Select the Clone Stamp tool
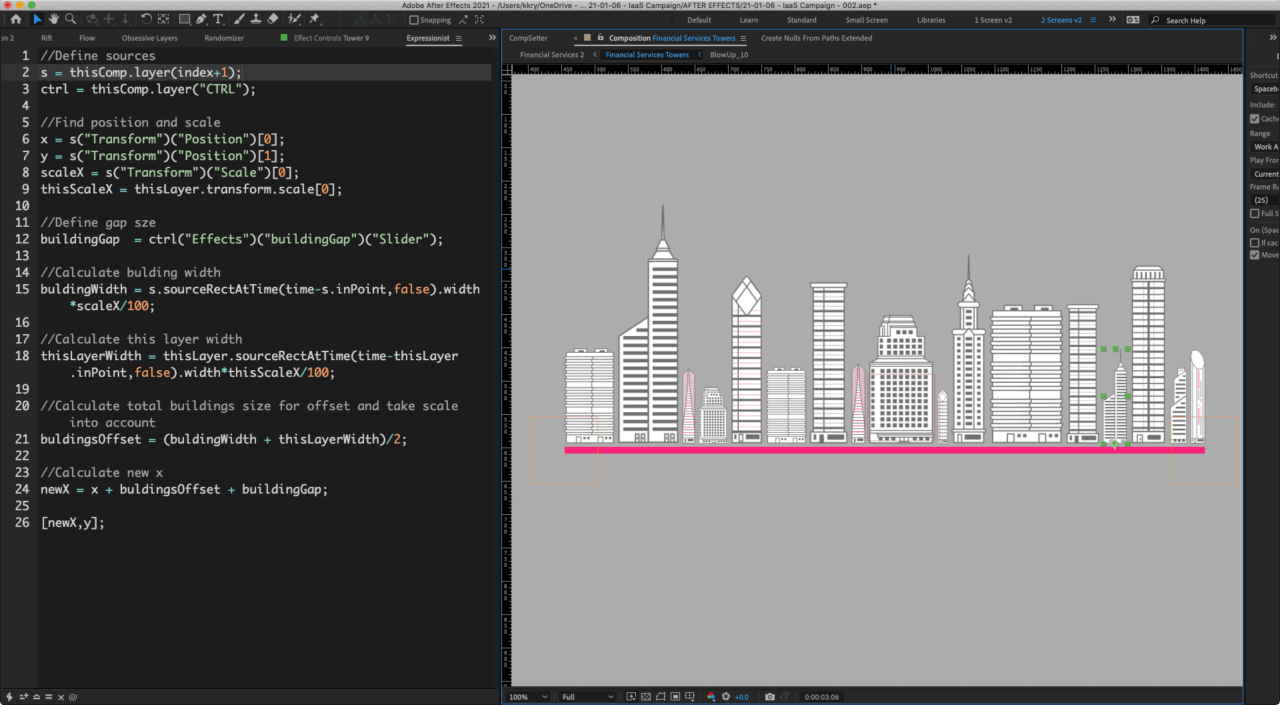The image size is (1280, 705). 256,19
